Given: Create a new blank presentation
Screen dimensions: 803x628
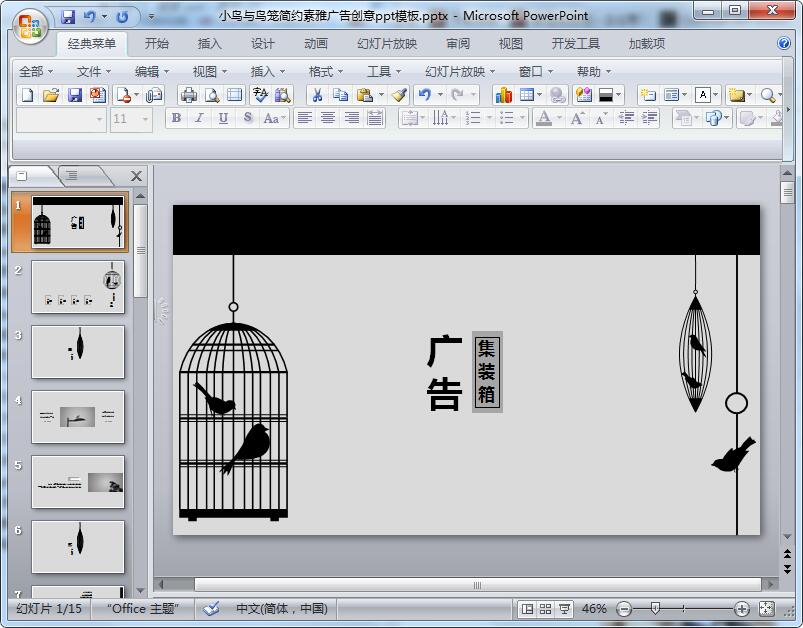Looking at the screenshot, I should click(x=28, y=95).
